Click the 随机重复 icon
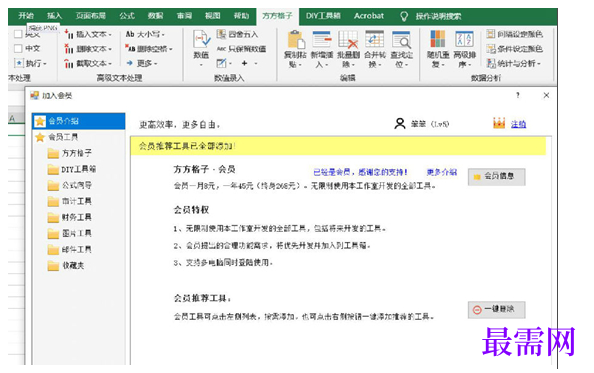This screenshot has width=594, height=373. click(x=438, y=40)
